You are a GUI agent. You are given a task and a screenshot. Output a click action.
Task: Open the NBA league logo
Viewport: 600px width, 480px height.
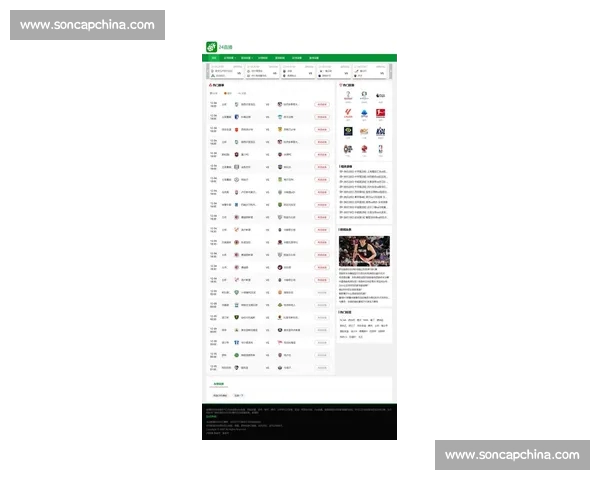tap(380, 149)
